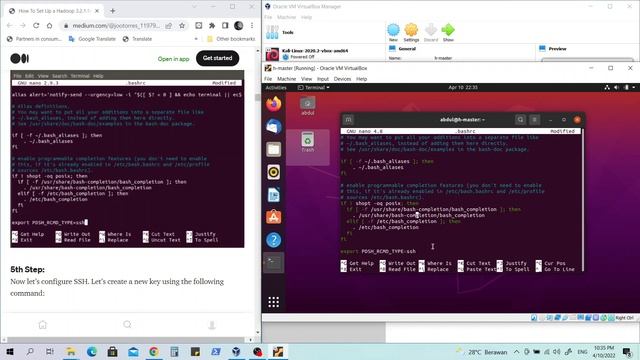
Task: Select the Terminal icon in Ubuntu dock
Action: click(273, 262)
